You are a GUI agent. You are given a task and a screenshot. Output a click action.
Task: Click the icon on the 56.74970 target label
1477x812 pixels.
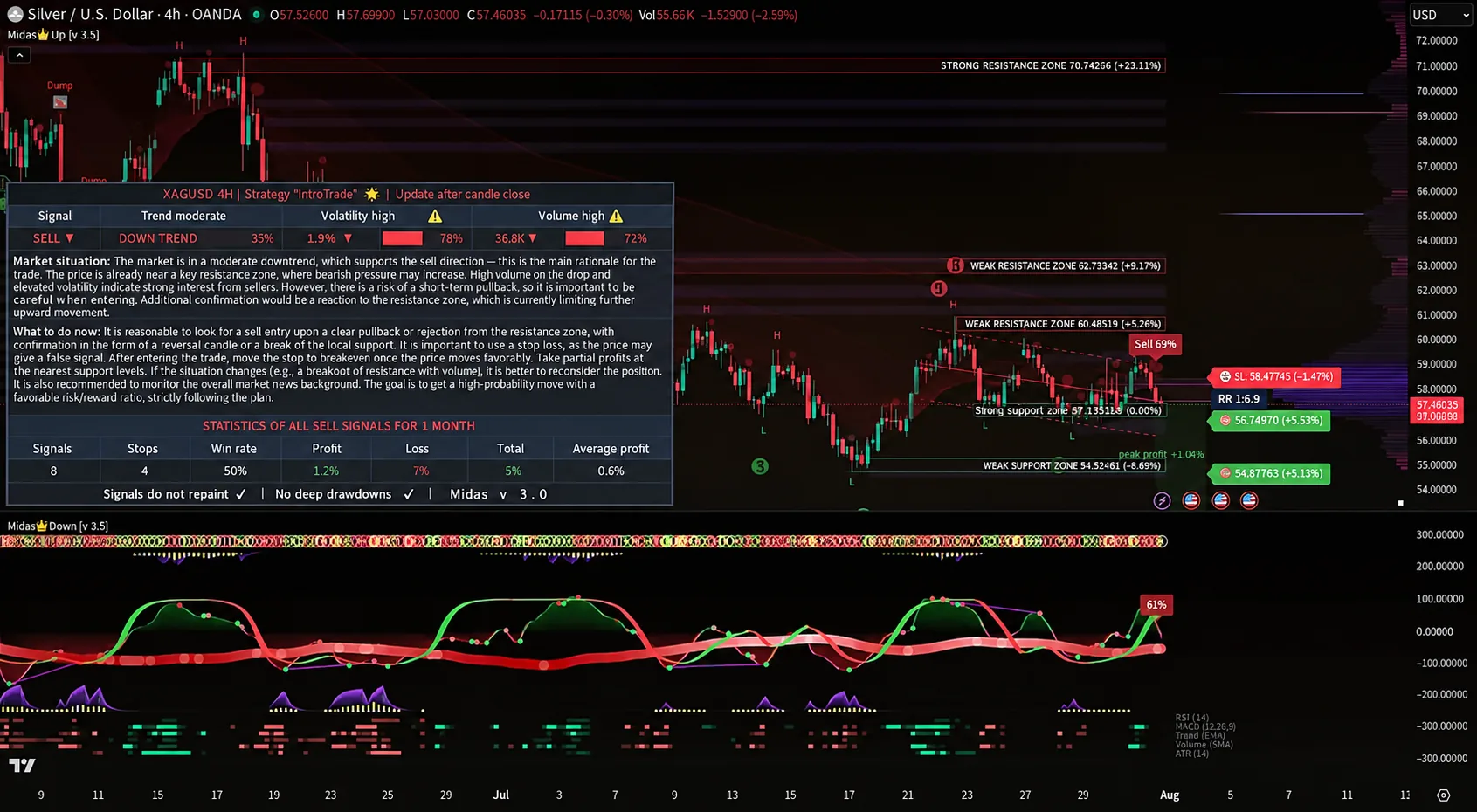click(x=1225, y=420)
